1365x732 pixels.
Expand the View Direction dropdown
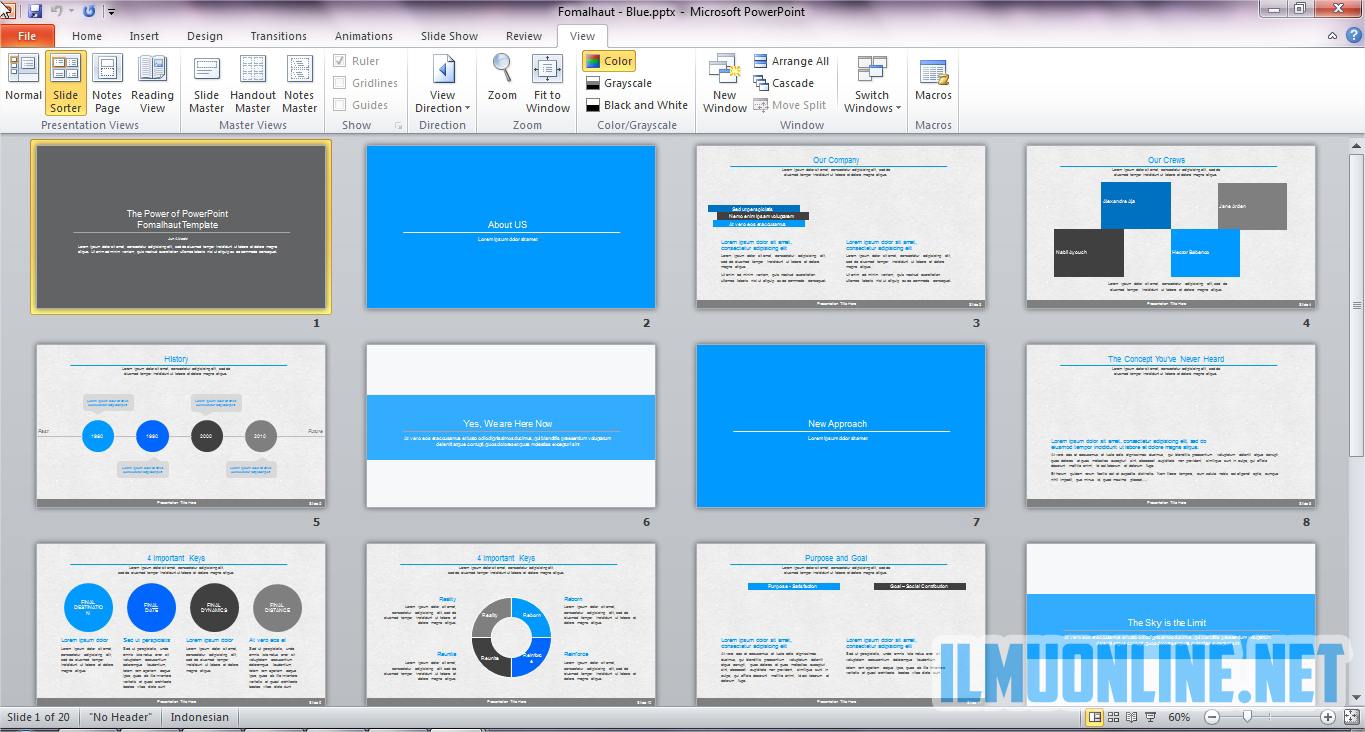coord(443,108)
